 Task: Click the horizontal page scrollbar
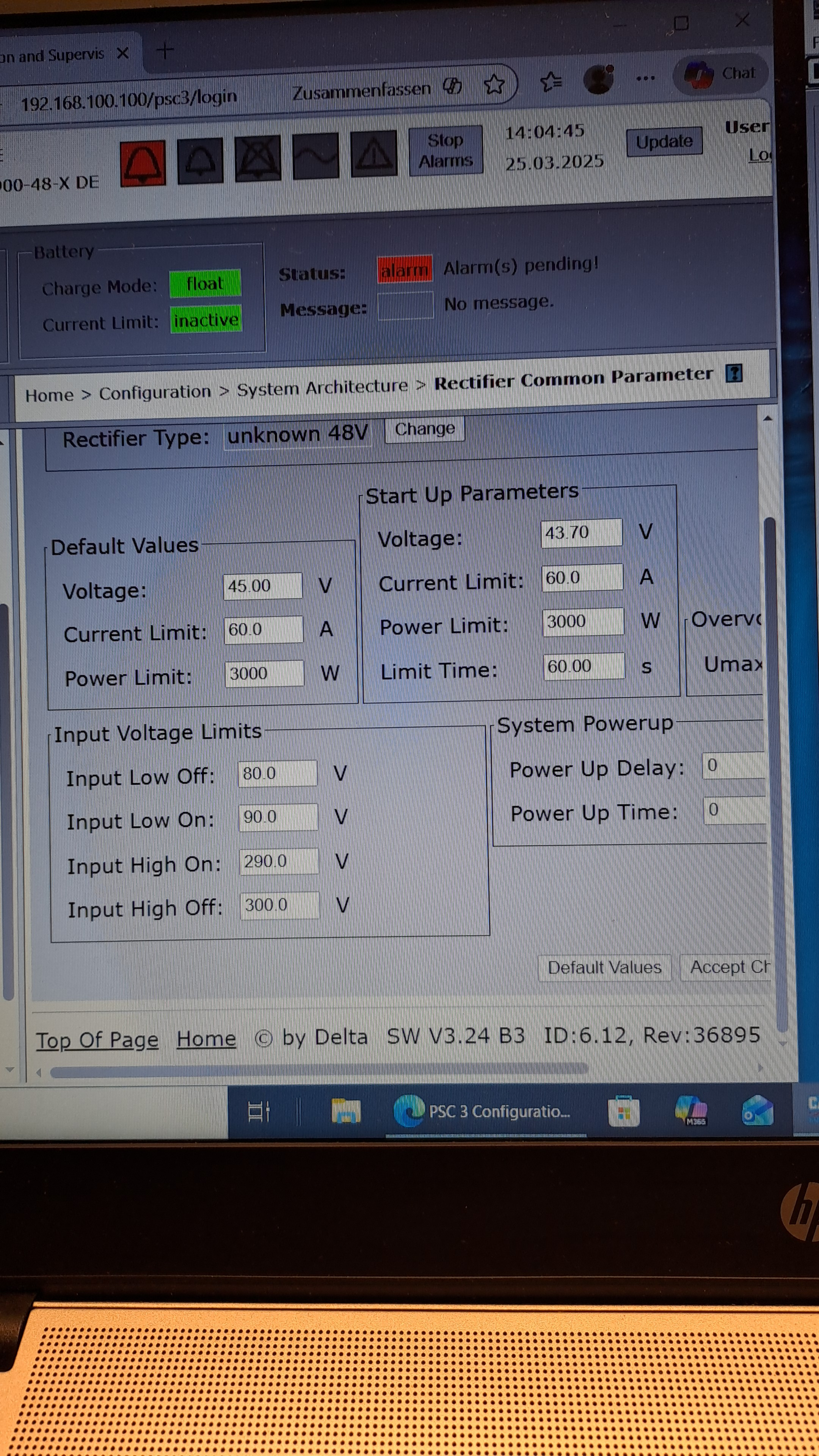319,1068
